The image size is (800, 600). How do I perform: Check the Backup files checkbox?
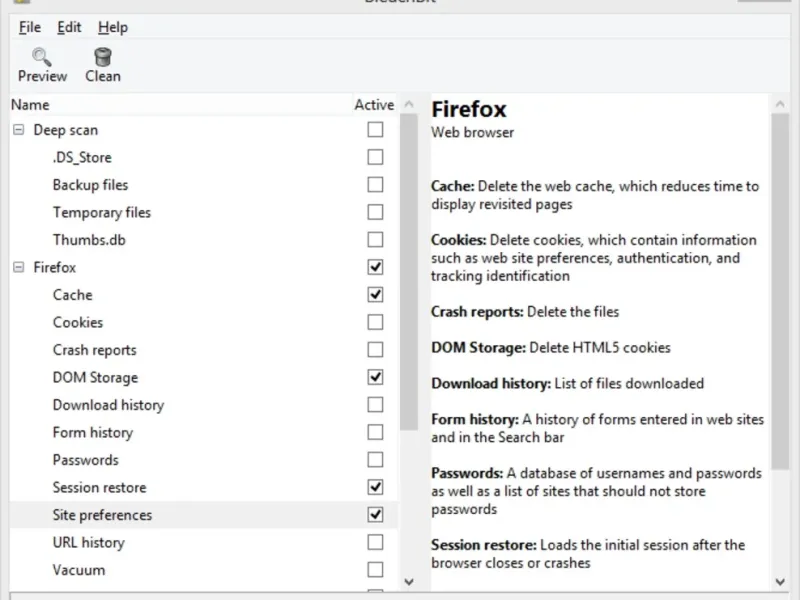point(375,185)
